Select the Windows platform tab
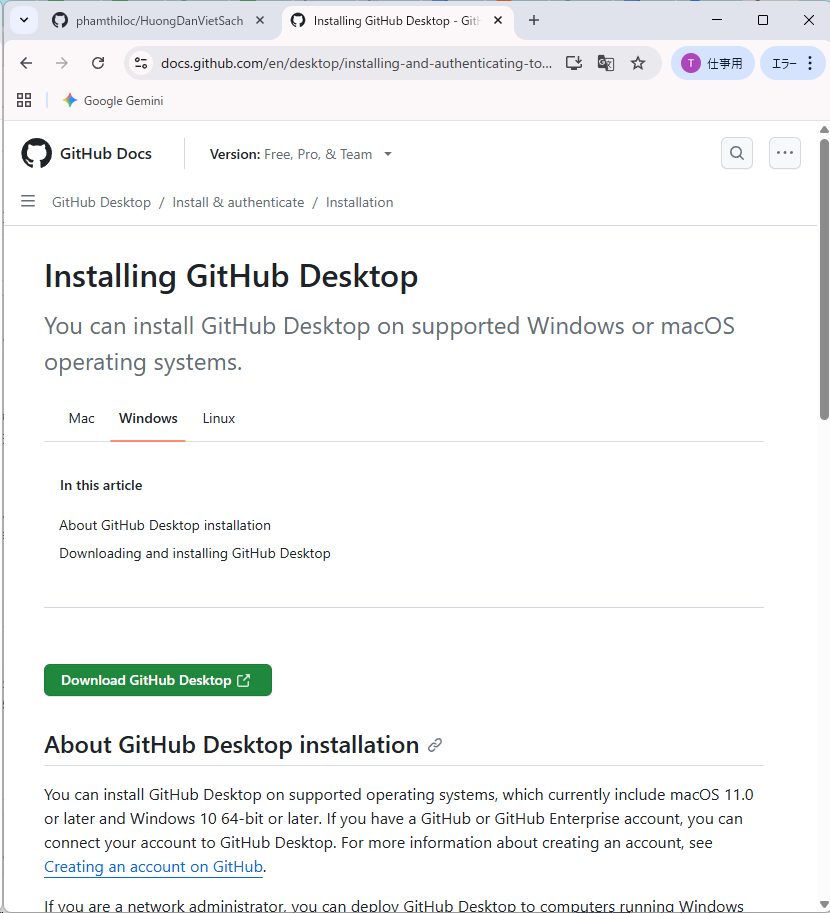830x913 pixels. [148, 418]
